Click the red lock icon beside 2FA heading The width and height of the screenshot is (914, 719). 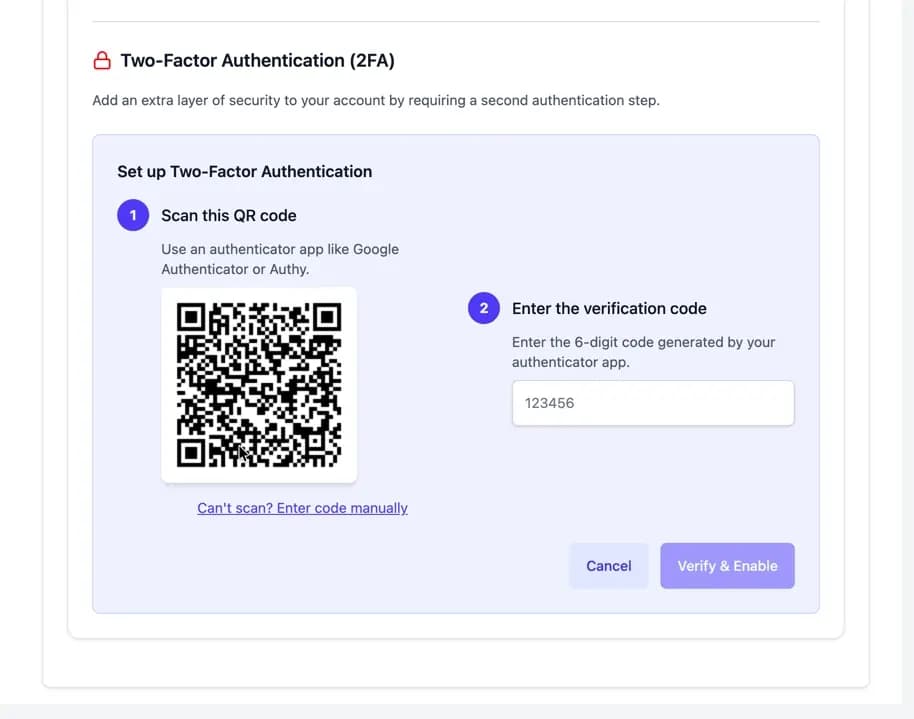coord(102,61)
